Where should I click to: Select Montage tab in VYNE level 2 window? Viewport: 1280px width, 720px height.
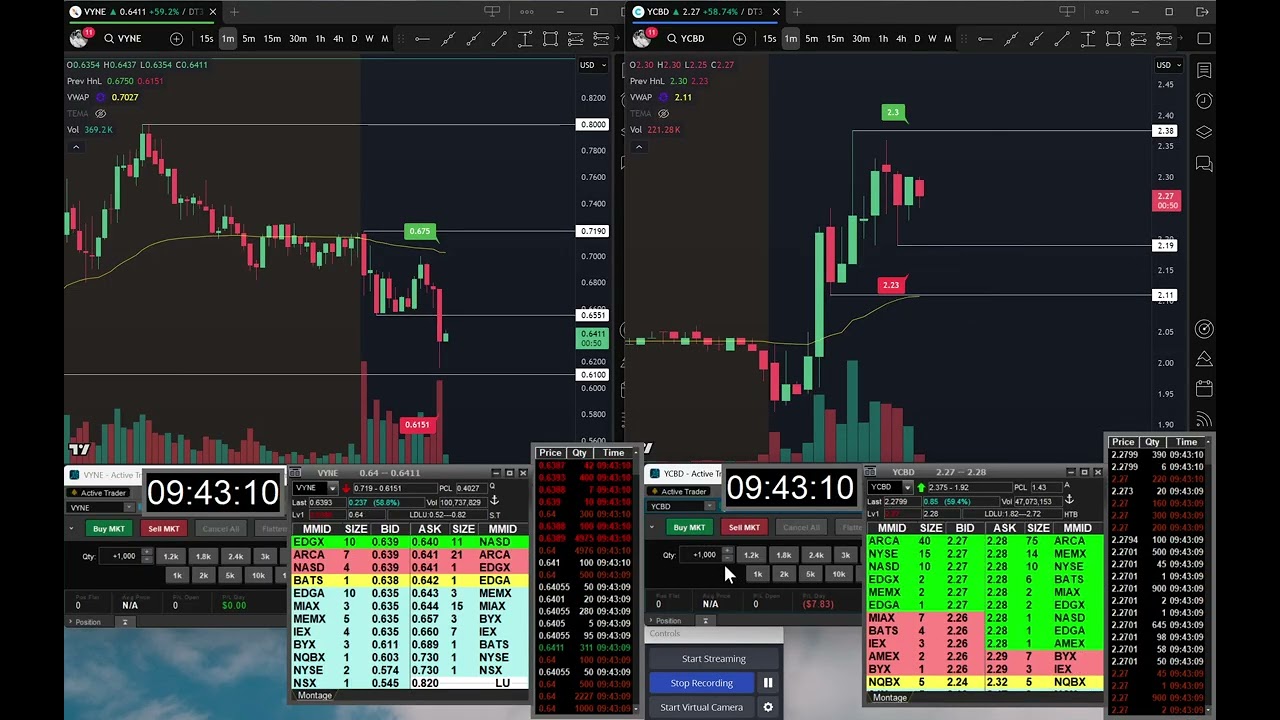(x=314, y=695)
